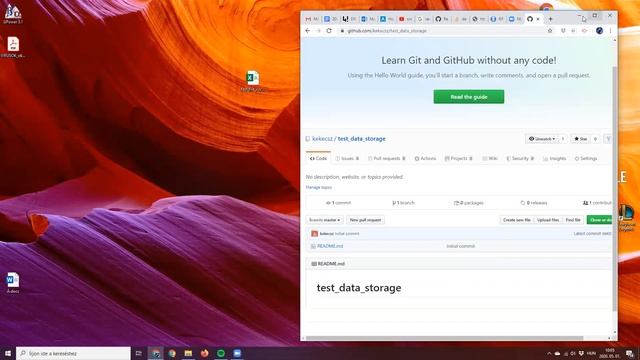Open the green Clone or download button
Image resolution: width=640 pixels, height=360 pixels.
[x=599, y=220]
